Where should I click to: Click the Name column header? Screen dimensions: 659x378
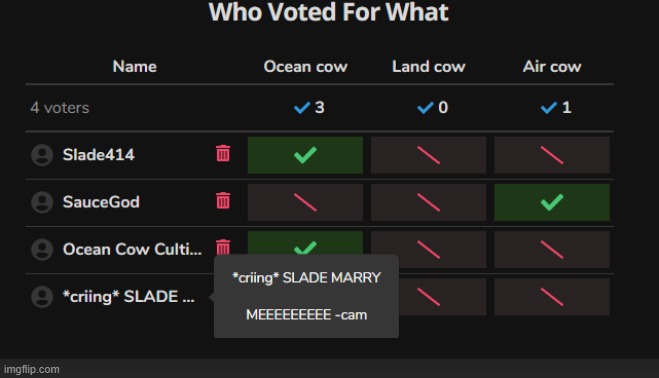[x=134, y=66]
